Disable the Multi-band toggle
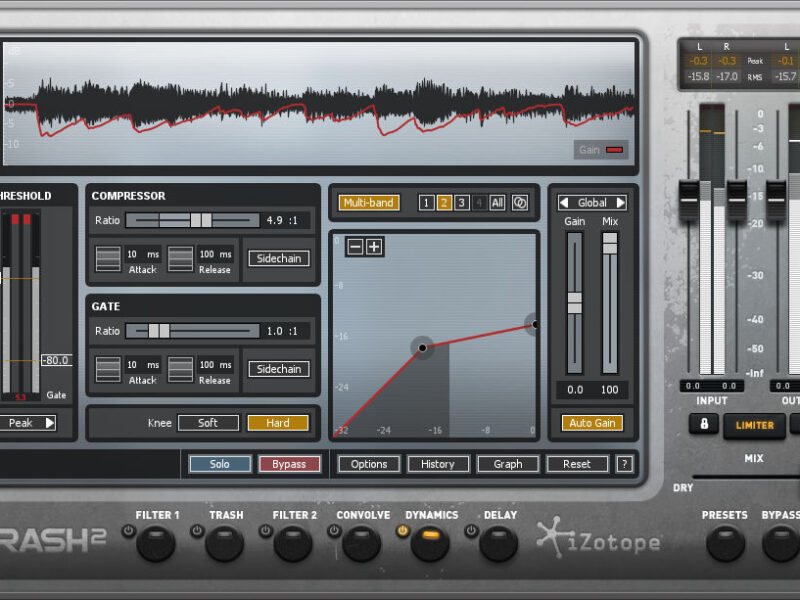Image resolution: width=800 pixels, height=600 pixels. (x=369, y=203)
